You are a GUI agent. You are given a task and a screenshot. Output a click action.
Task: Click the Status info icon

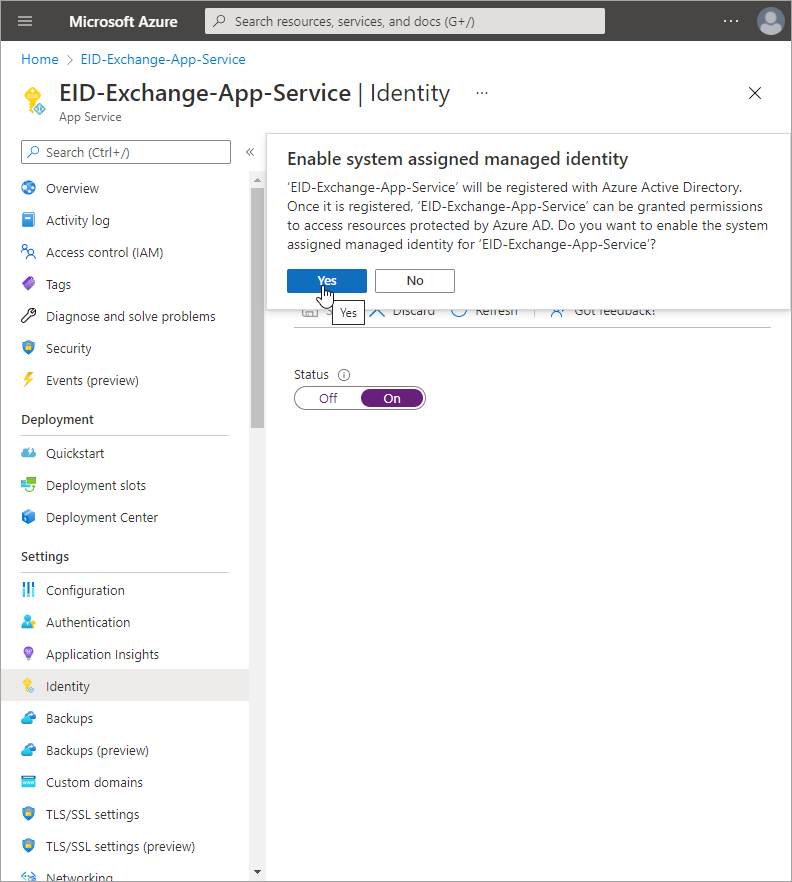click(344, 375)
